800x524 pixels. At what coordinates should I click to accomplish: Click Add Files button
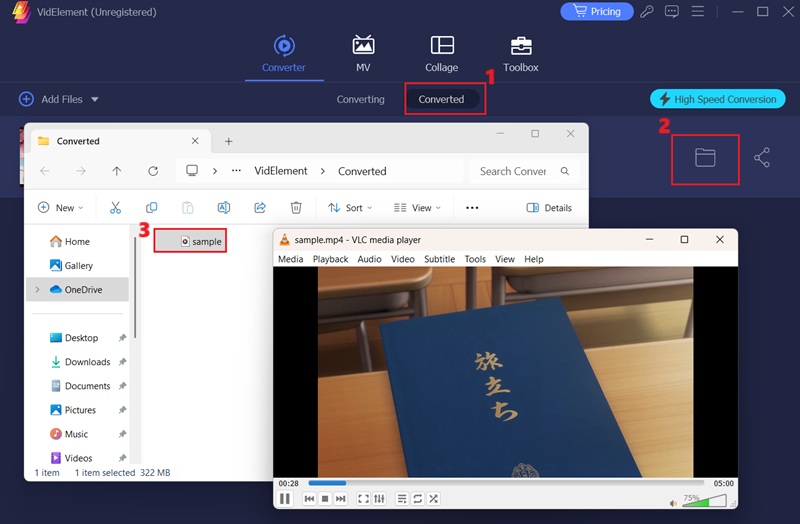(51, 99)
